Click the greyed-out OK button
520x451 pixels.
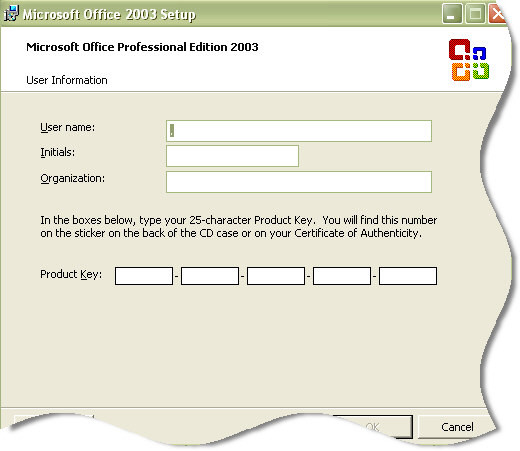373,427
